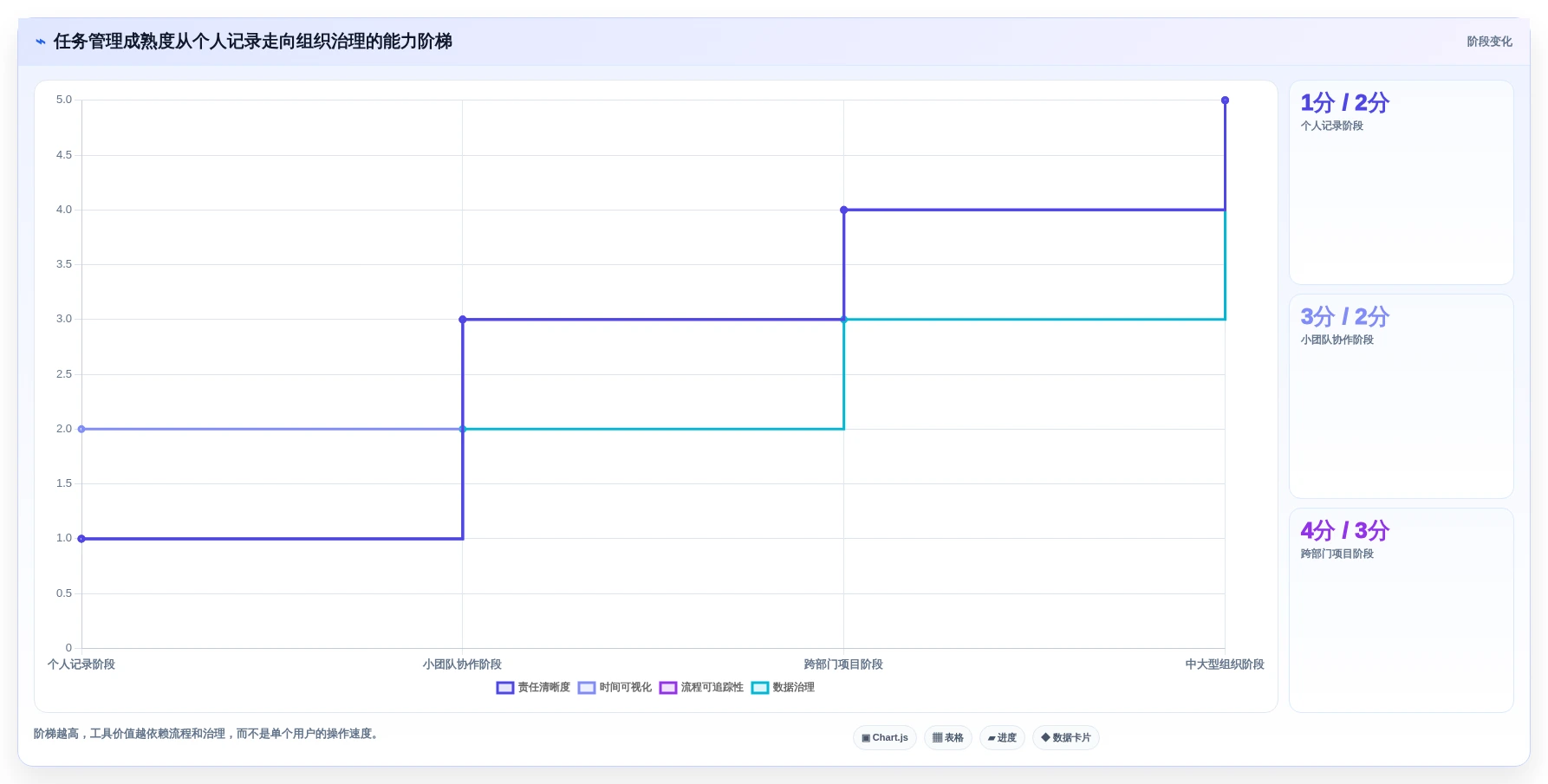Click the data point at 5.0 on 中大型组织阶段

(1225, 100)
